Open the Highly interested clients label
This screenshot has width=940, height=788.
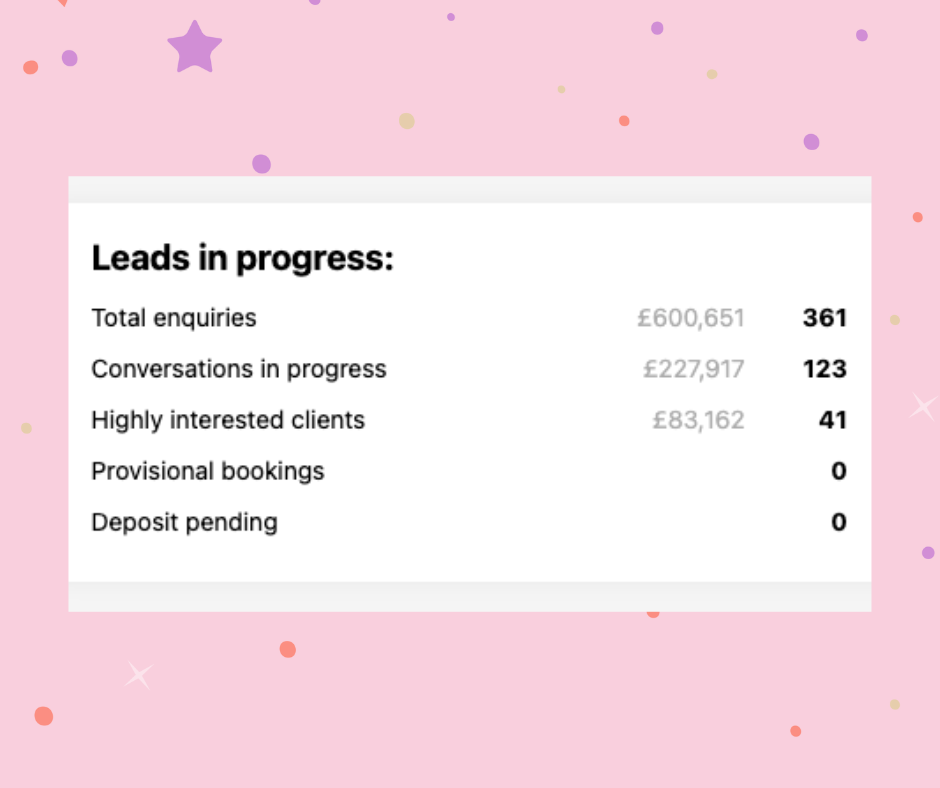[228, 420]
